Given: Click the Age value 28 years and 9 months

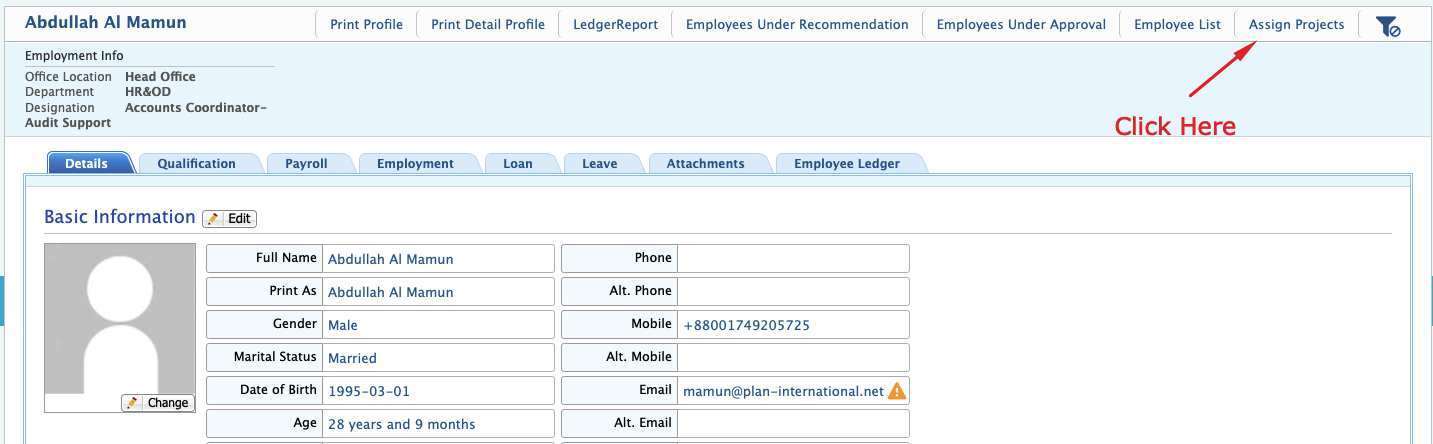Looking at the screenshot, I should tap(401, 424).
